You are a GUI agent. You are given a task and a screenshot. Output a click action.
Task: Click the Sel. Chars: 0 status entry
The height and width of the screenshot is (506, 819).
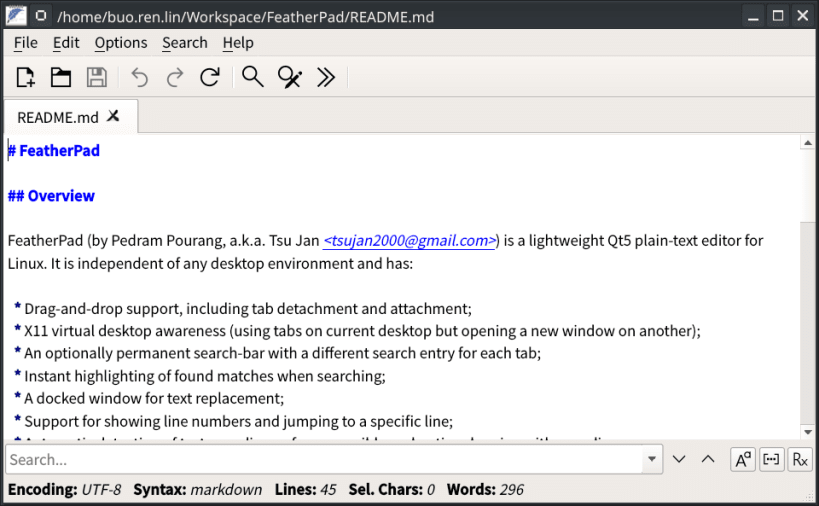(x=392, y=490)
